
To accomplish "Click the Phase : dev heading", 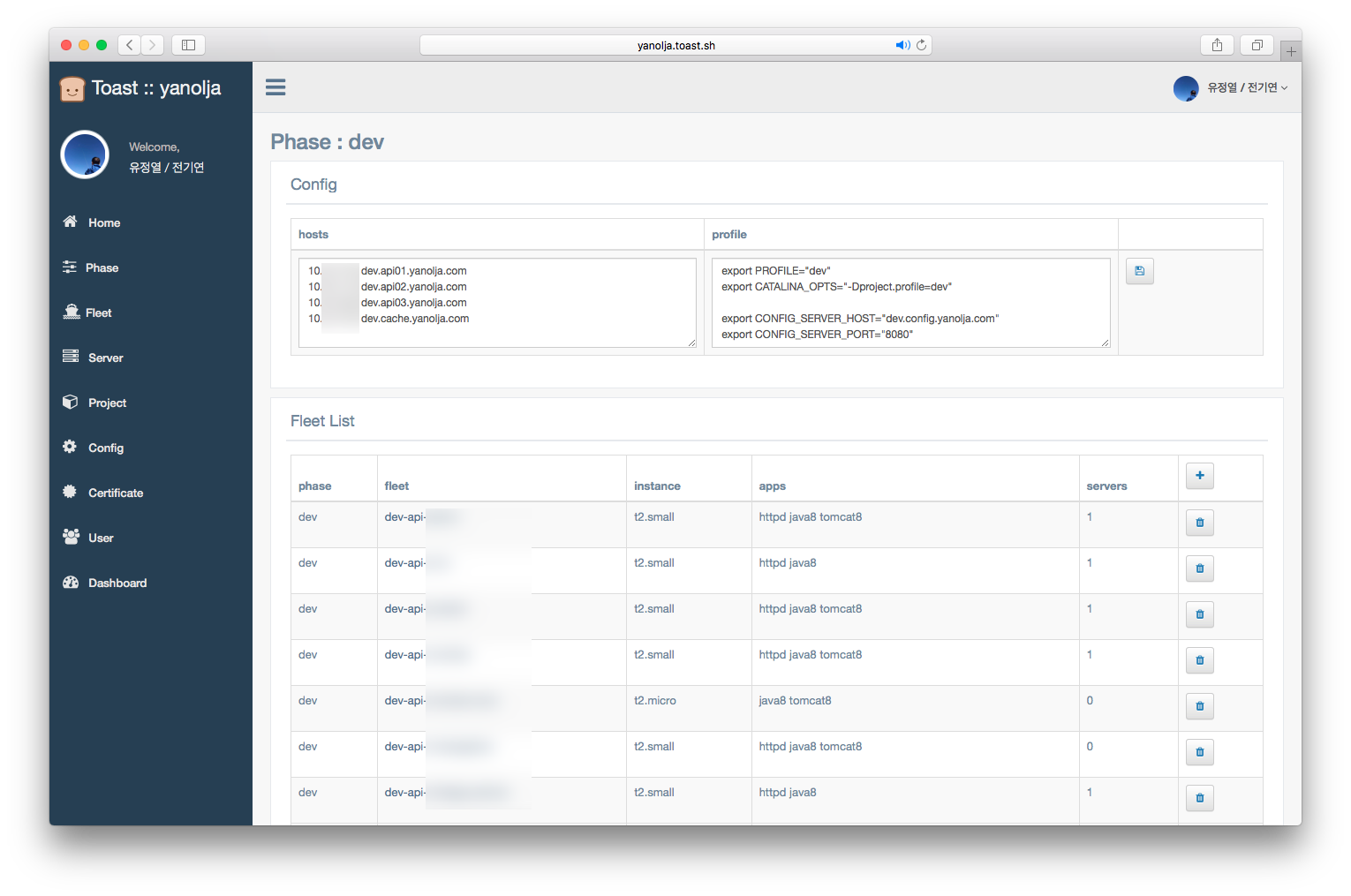I will 327,142.
